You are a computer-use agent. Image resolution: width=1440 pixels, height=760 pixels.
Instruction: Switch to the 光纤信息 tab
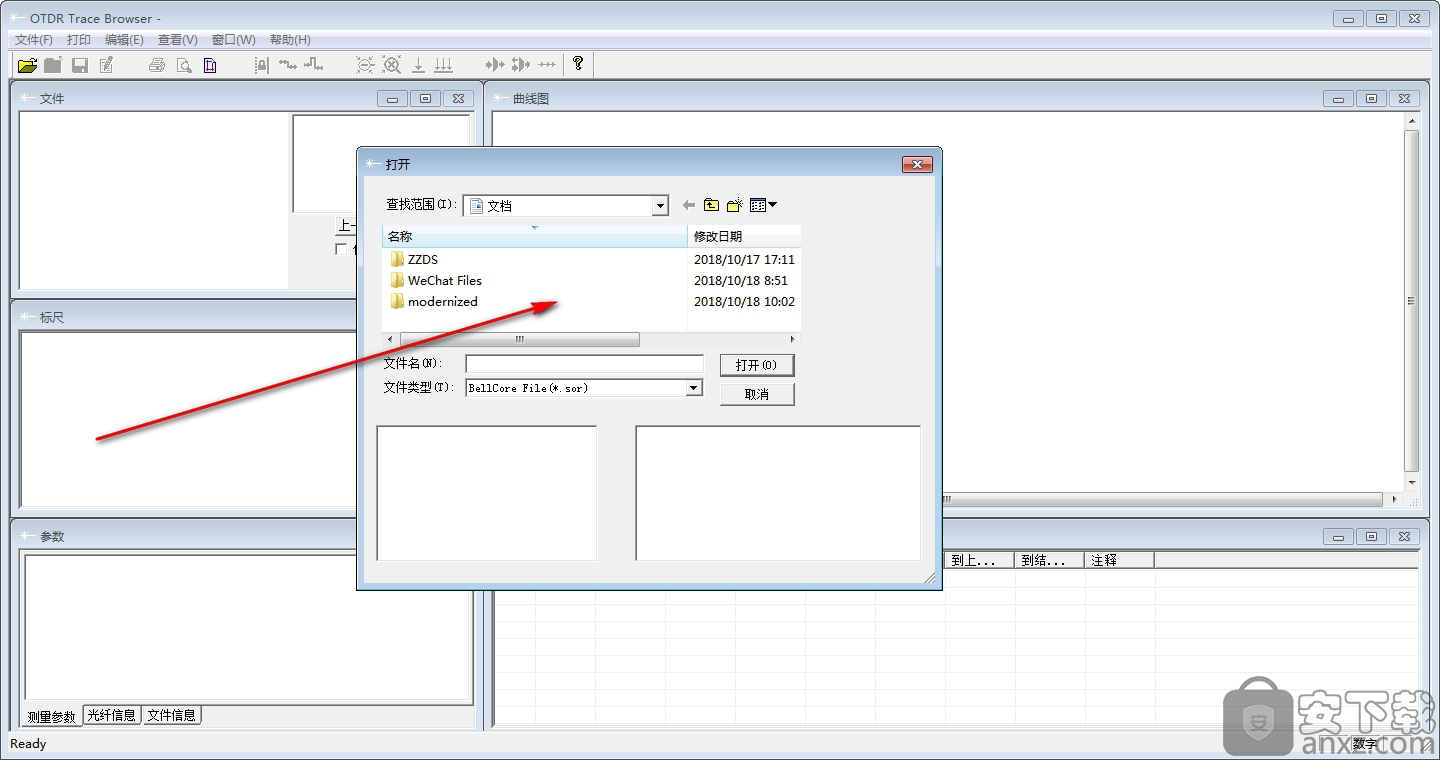pyautogui.click(x=112, y=715)
